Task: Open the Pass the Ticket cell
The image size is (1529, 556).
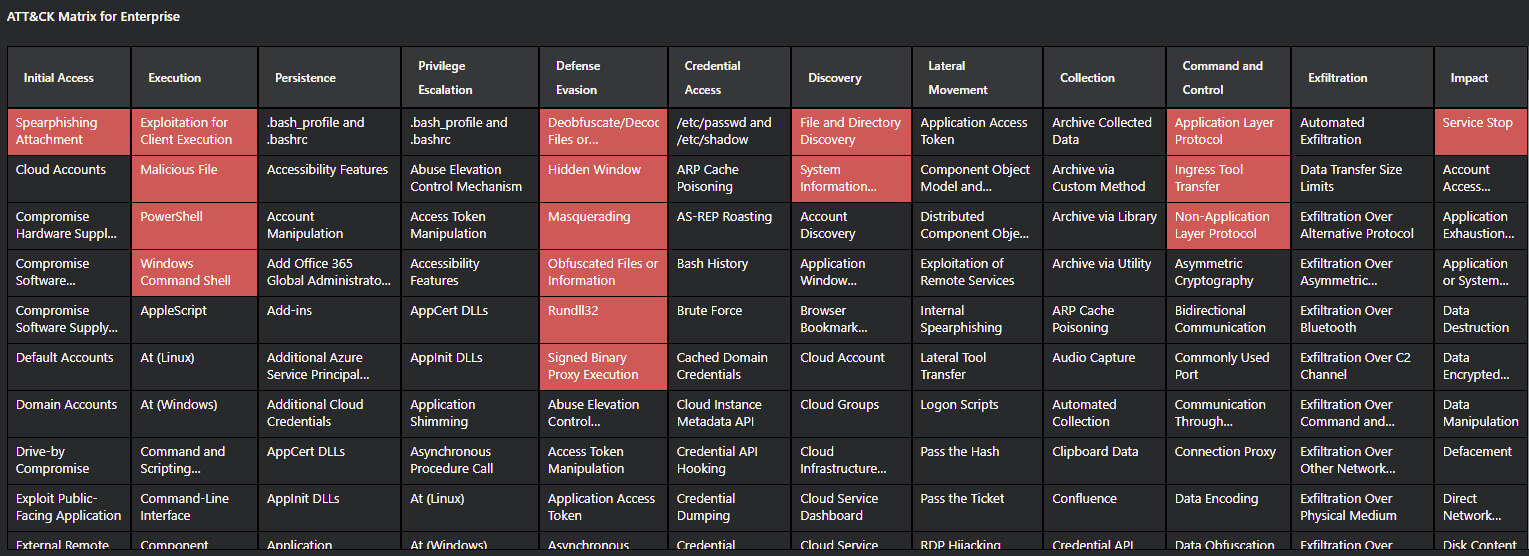Action: point(977,508)
